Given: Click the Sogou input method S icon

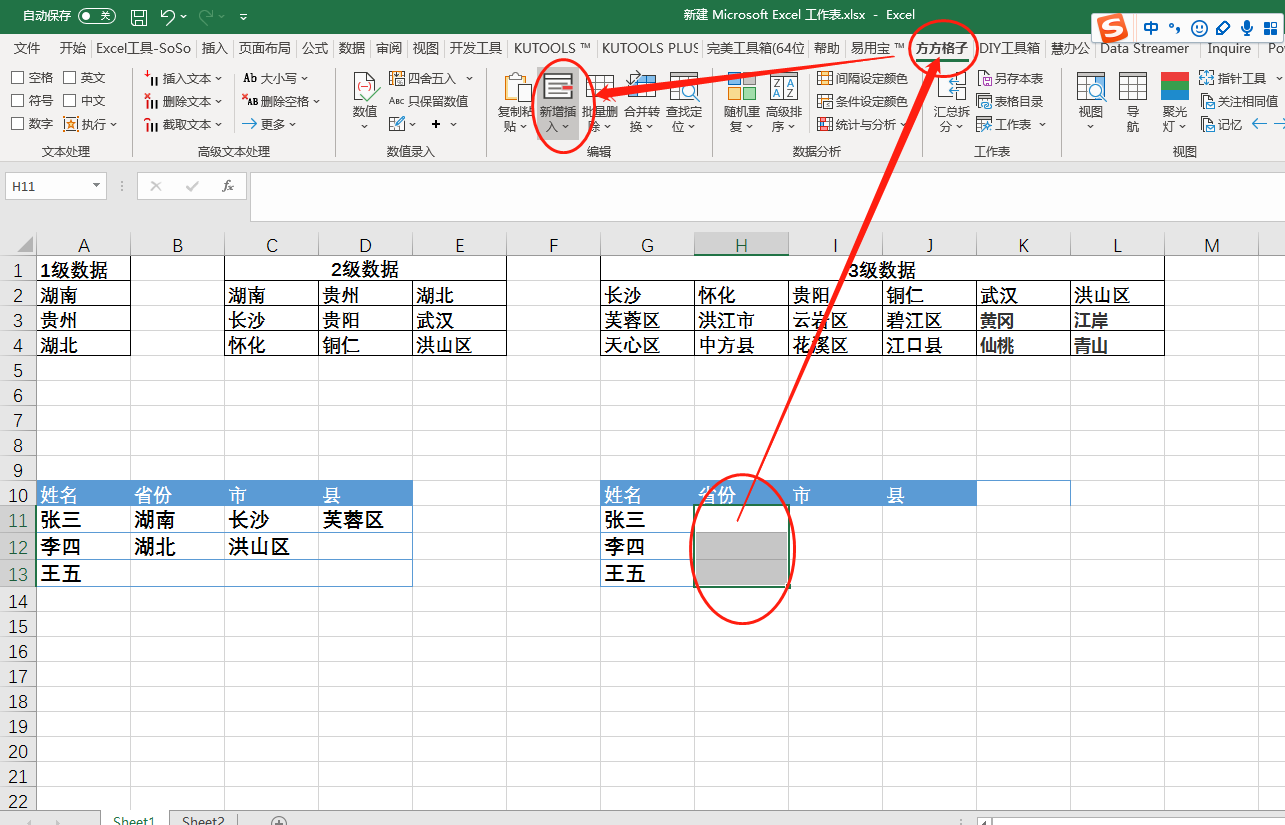Looking at the screenshot, I should pos(1112,28).
